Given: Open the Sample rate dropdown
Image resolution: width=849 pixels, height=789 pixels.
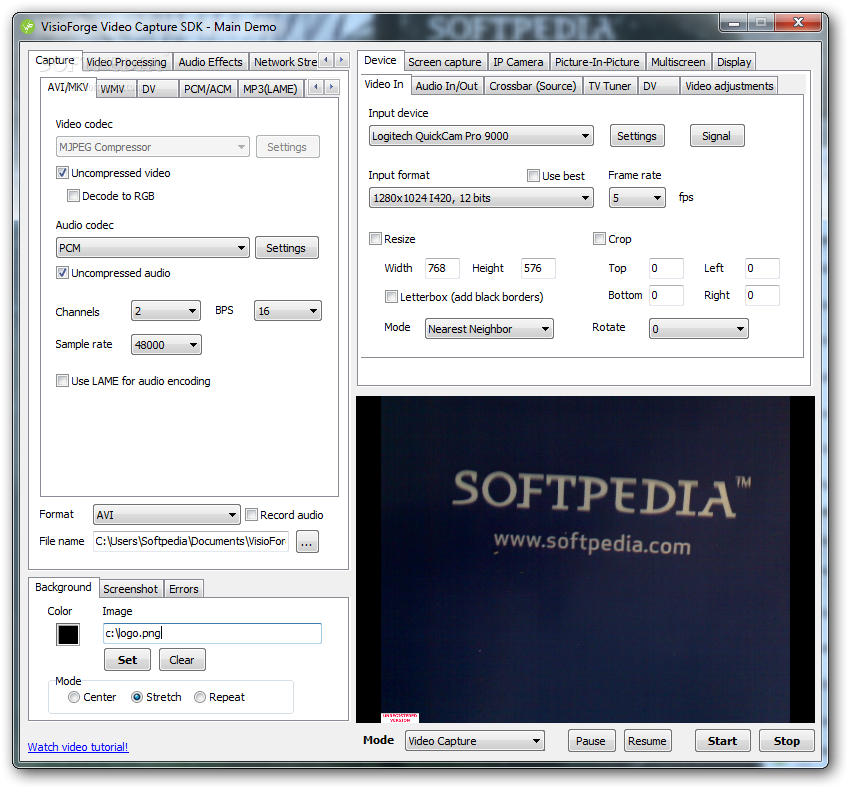Looking at the screenshot, I should coord(166,345).
